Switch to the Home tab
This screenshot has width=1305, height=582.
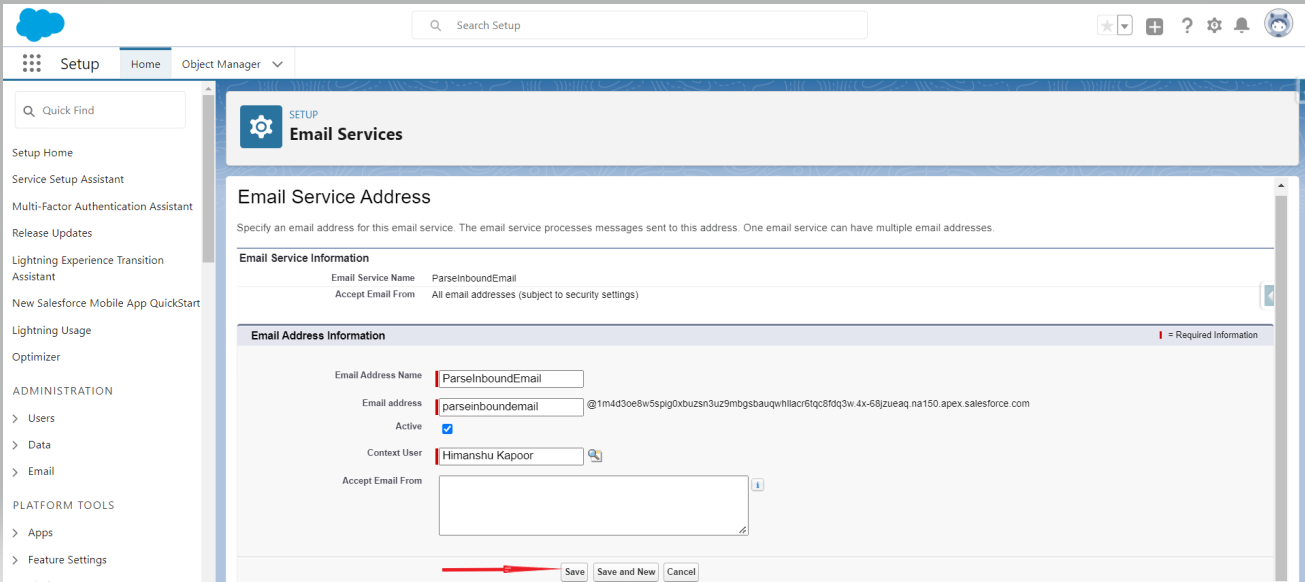click(x=145, y=64)
